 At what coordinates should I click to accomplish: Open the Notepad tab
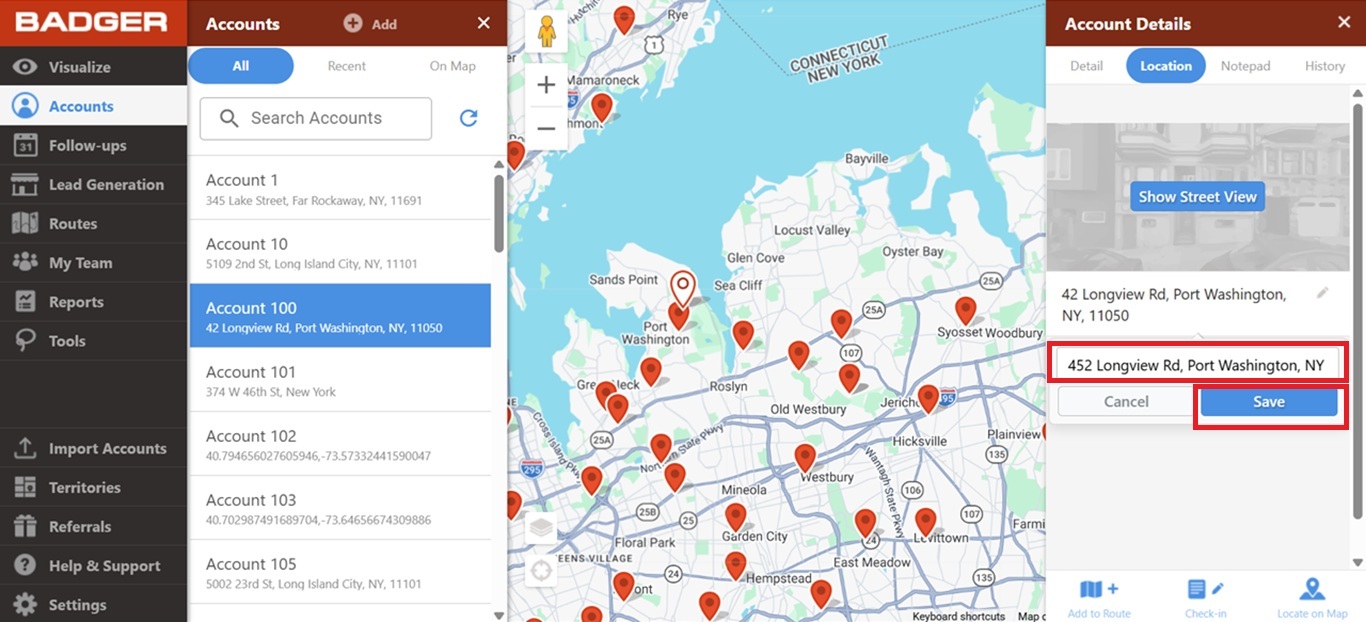pyautogui.click(x=1245, y=66)
